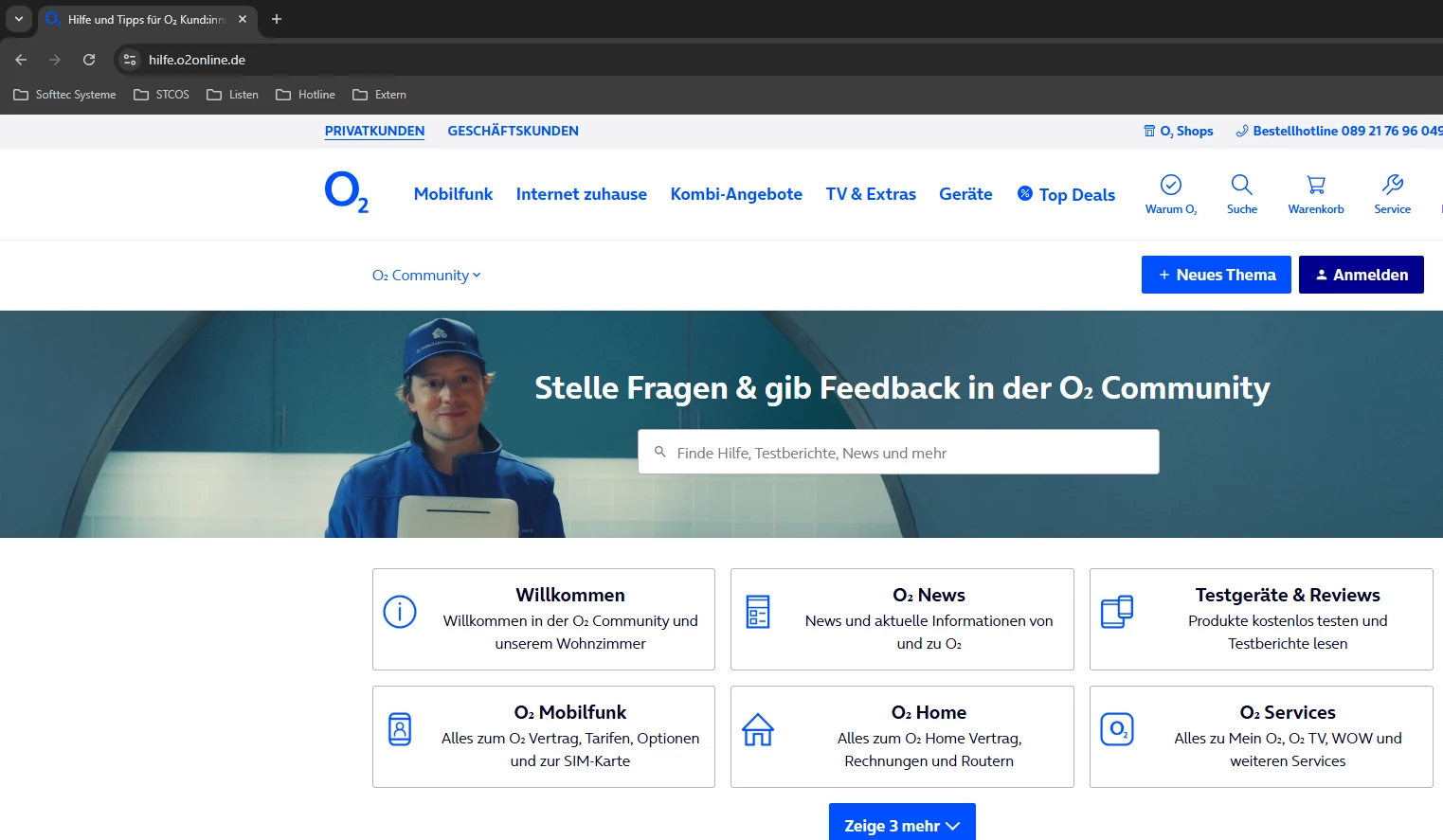Go back with the browser back arrow
The width and height of the screenshot is (1443, 840).
[21, 60]
